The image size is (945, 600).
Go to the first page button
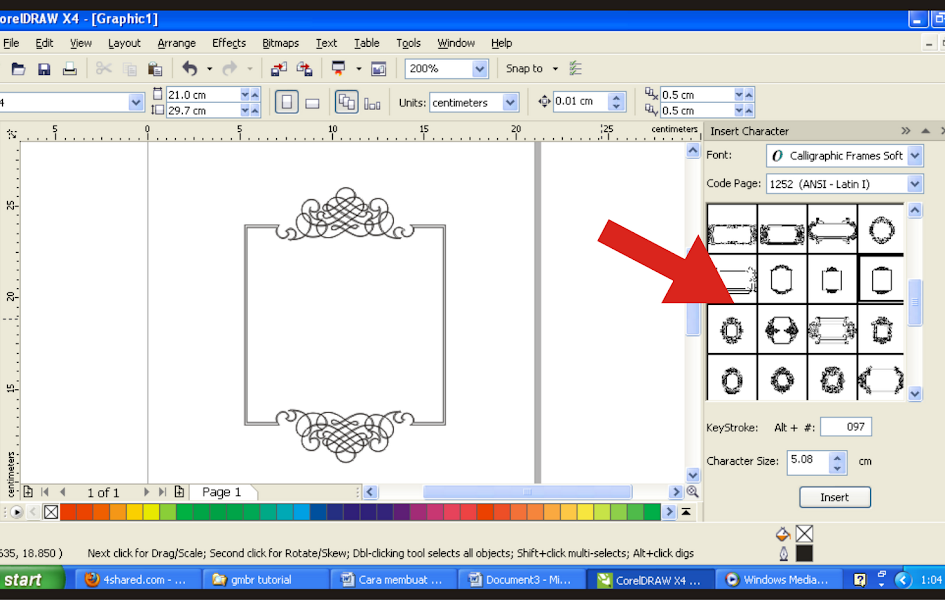coord(45,492)
